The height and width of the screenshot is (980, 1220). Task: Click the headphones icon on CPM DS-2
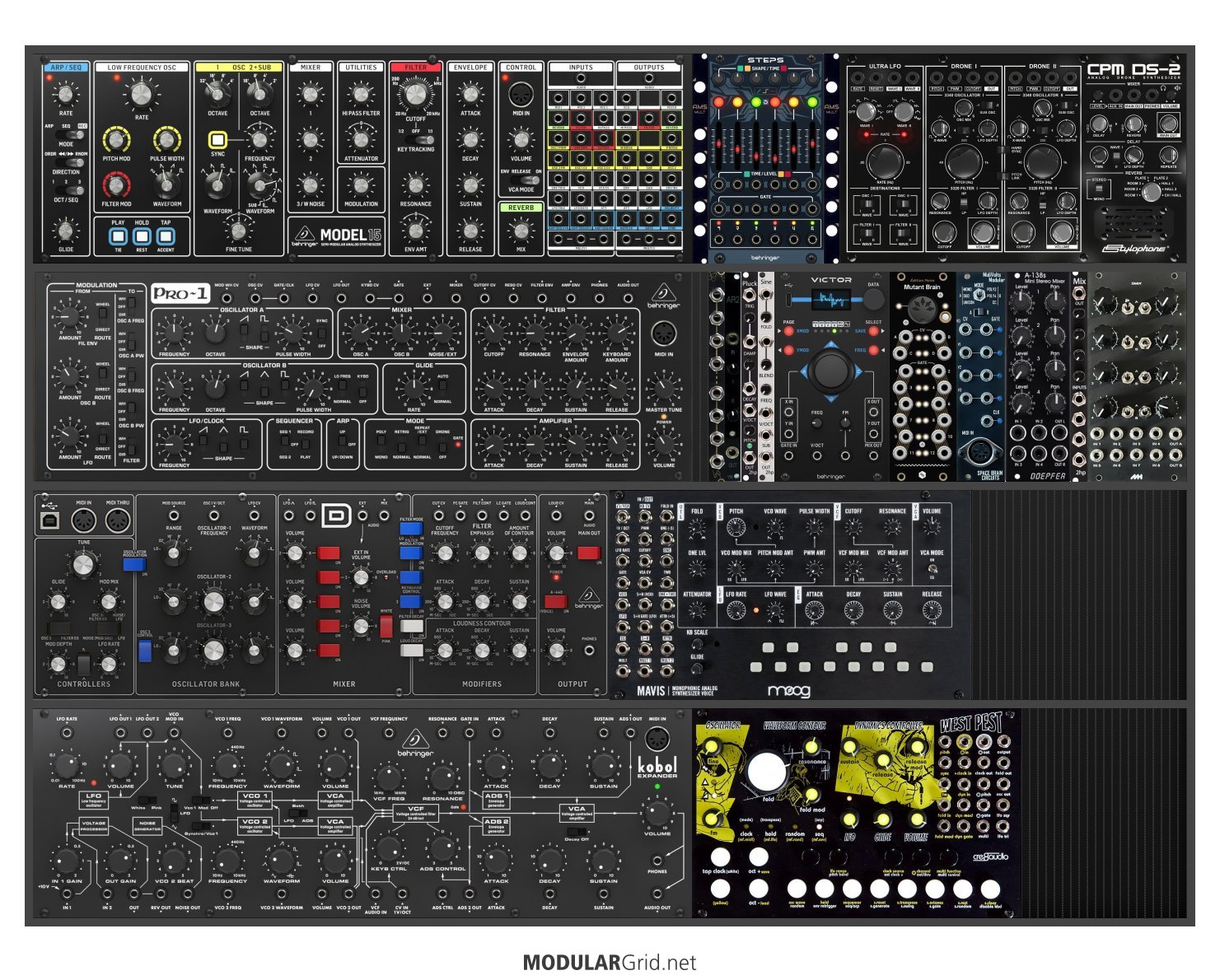pos(1162,88)
